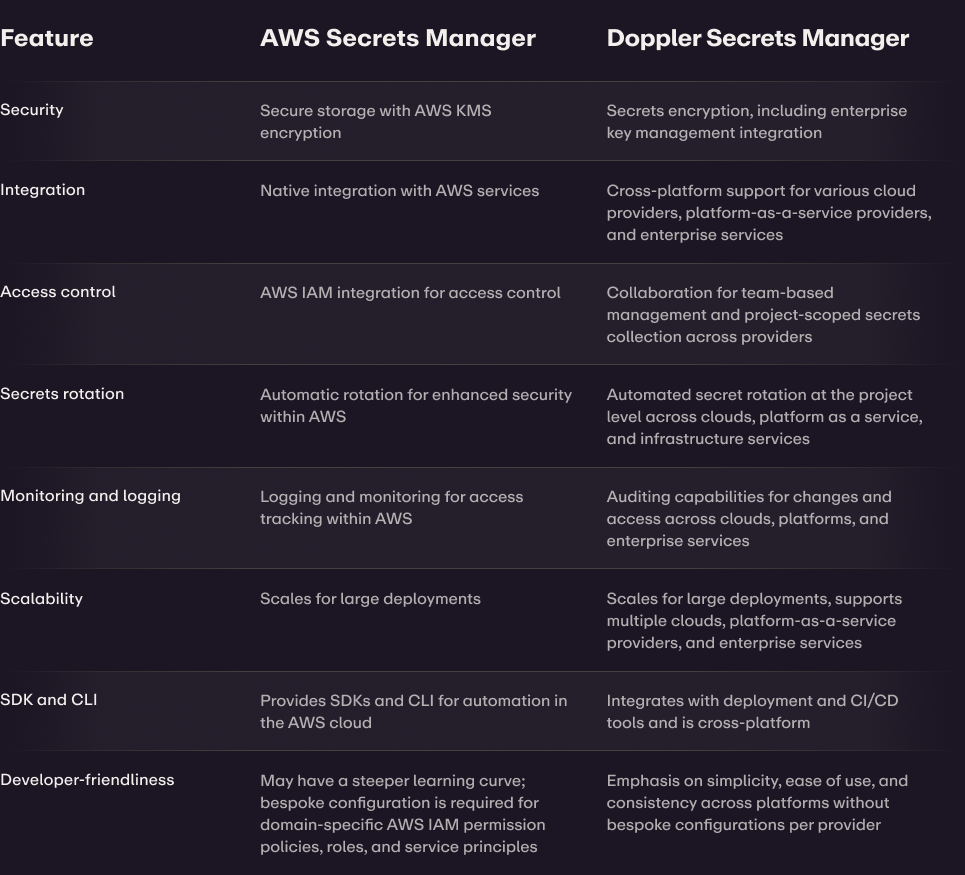Click the 'Doppler Secrets Manager' column header

(758, 38)
